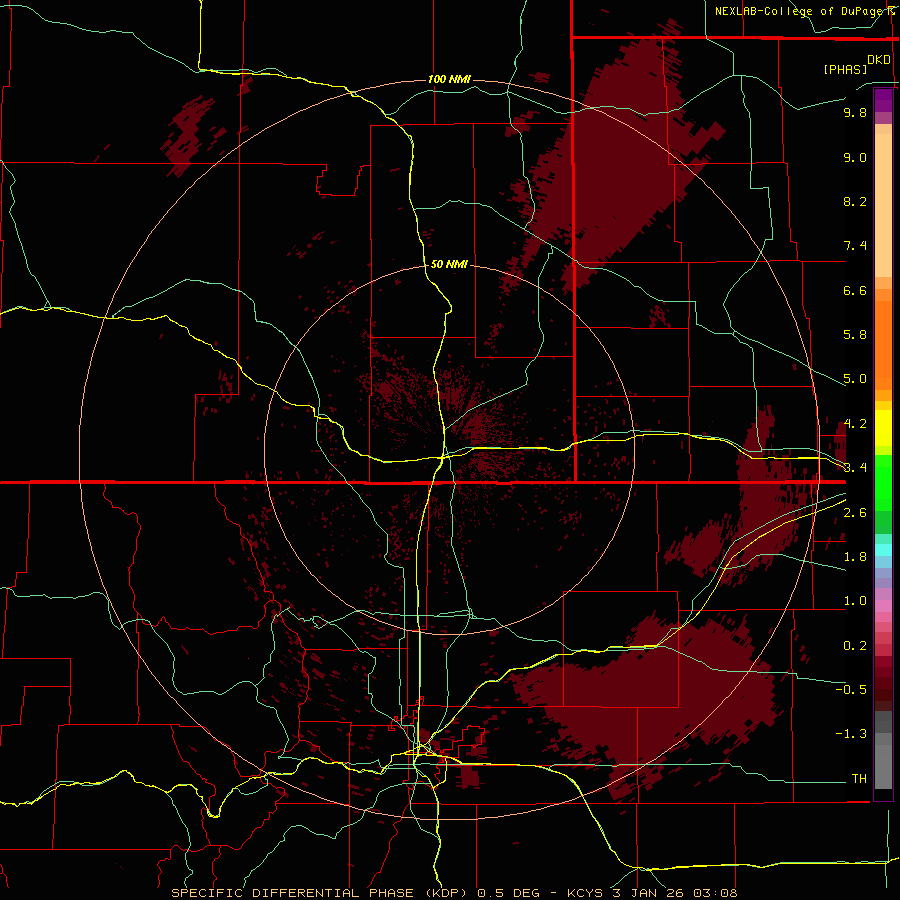The width and height of the screenshot is (900, 900).
Task: Click the -0.5 scale value
Action: coord(851,690)
